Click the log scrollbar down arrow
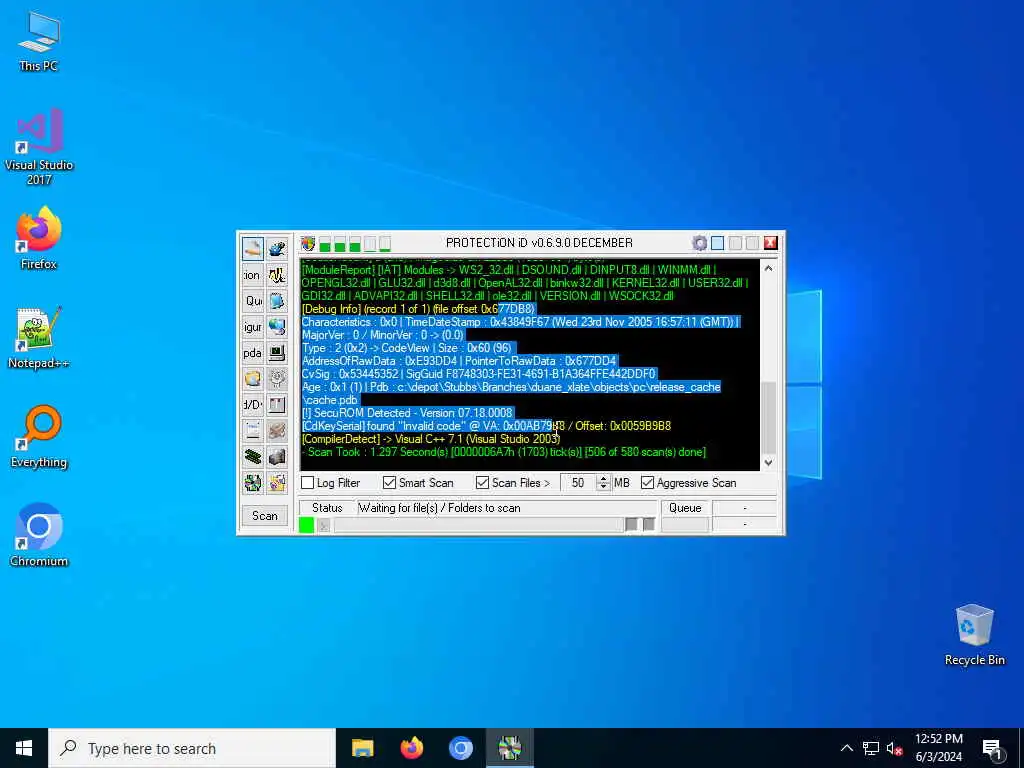The width and height of the screenshot is (1024, 768). click(x=769, y=462)
